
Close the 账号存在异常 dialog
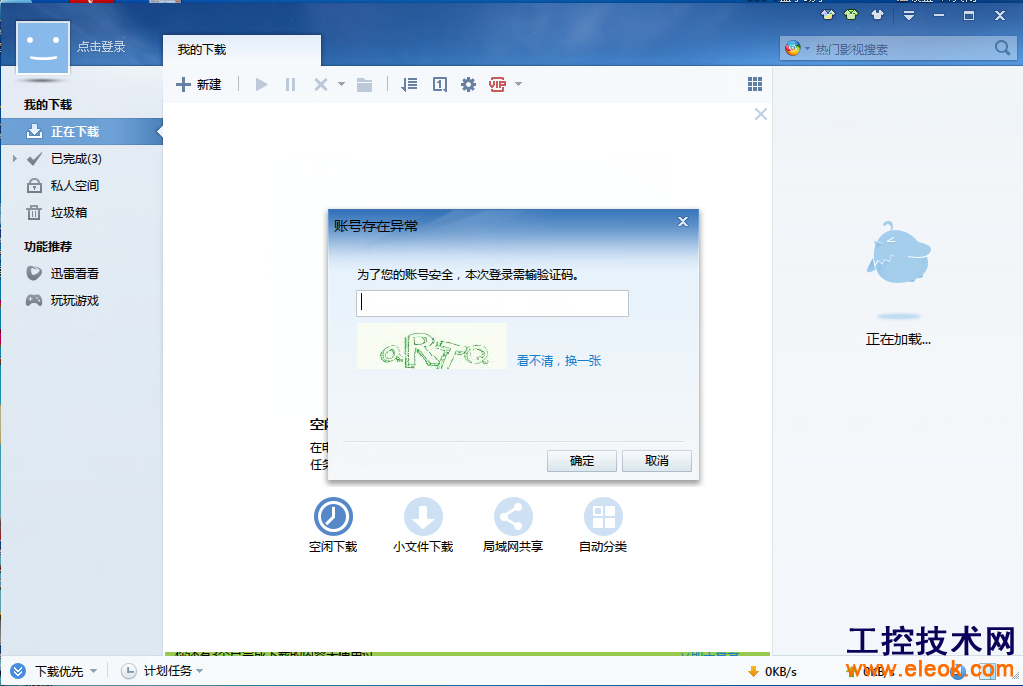click(x=683, y=221)
